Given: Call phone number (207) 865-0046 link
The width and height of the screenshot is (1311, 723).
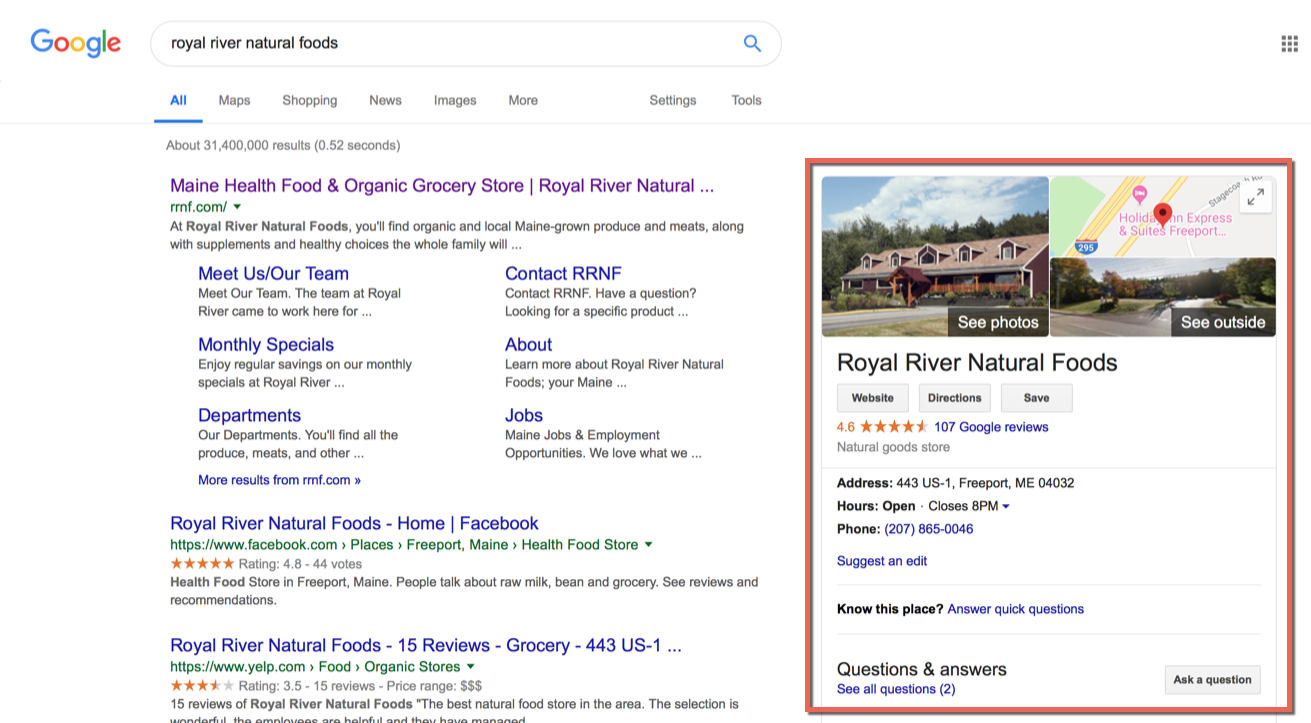Looking at the screenshot, I should coord(929,529).
